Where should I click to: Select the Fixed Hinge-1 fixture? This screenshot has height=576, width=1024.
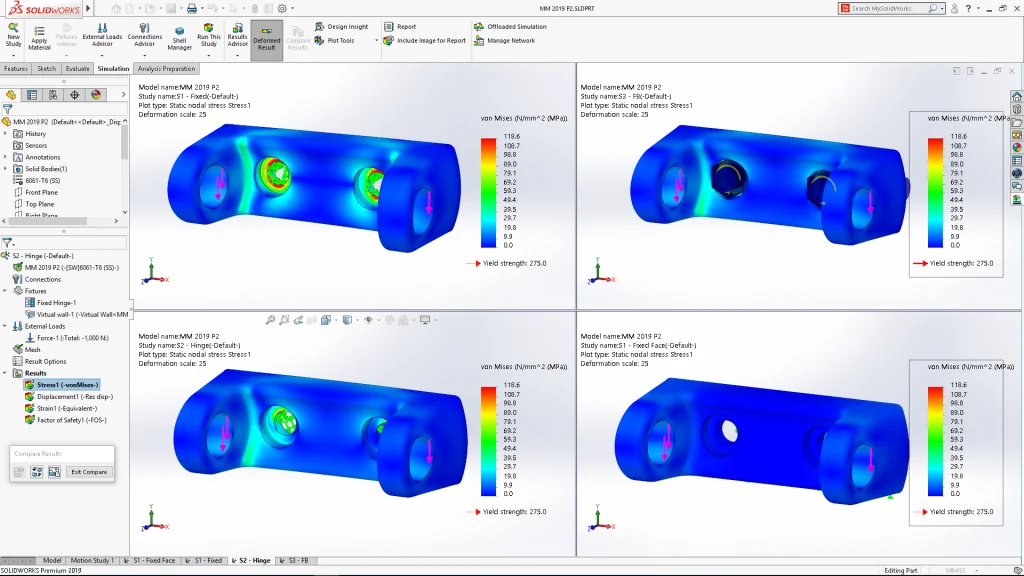click(x=50, y=302)
